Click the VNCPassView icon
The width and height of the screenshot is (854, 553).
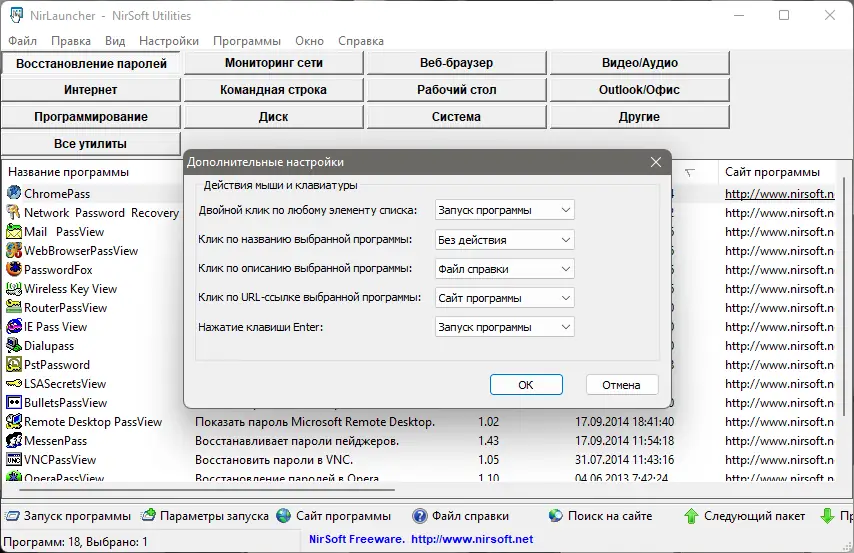14,459
